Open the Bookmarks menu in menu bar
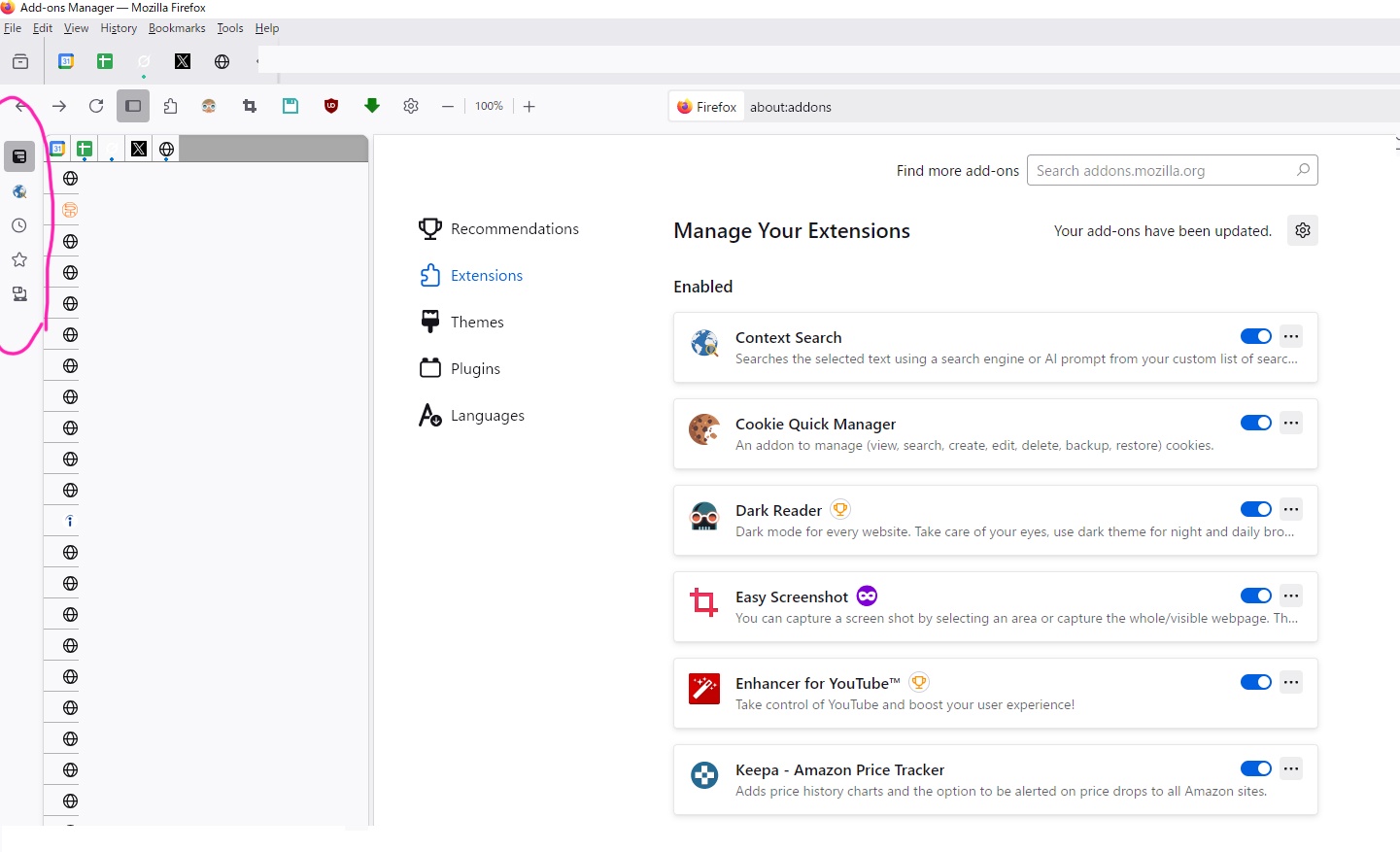 177,28
